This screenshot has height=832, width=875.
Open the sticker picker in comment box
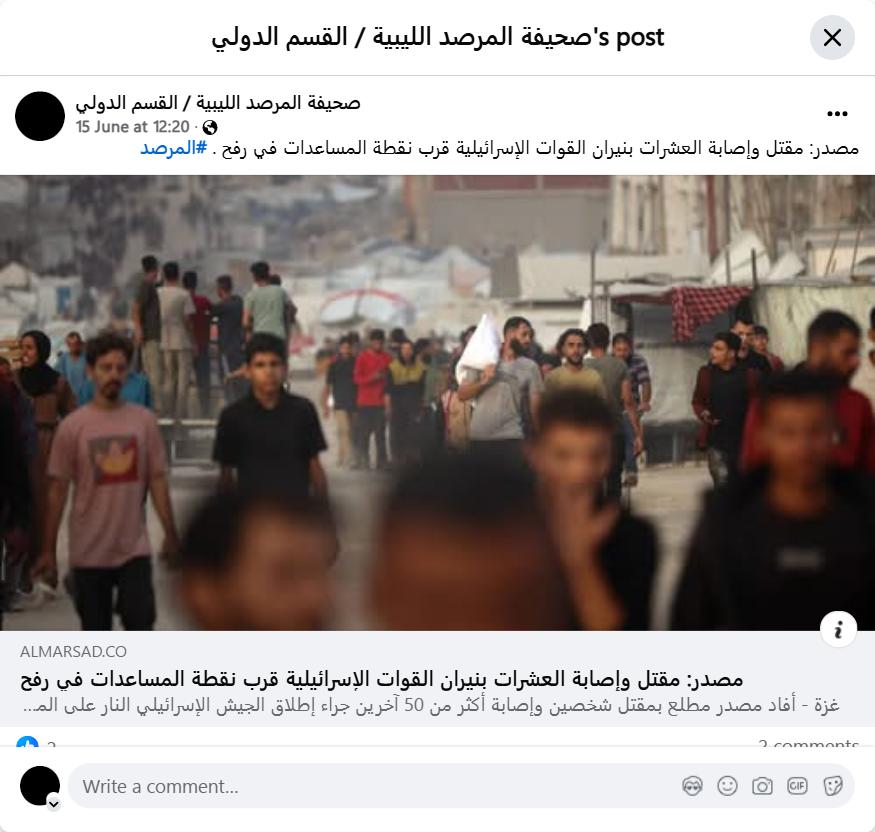(832, 786)
